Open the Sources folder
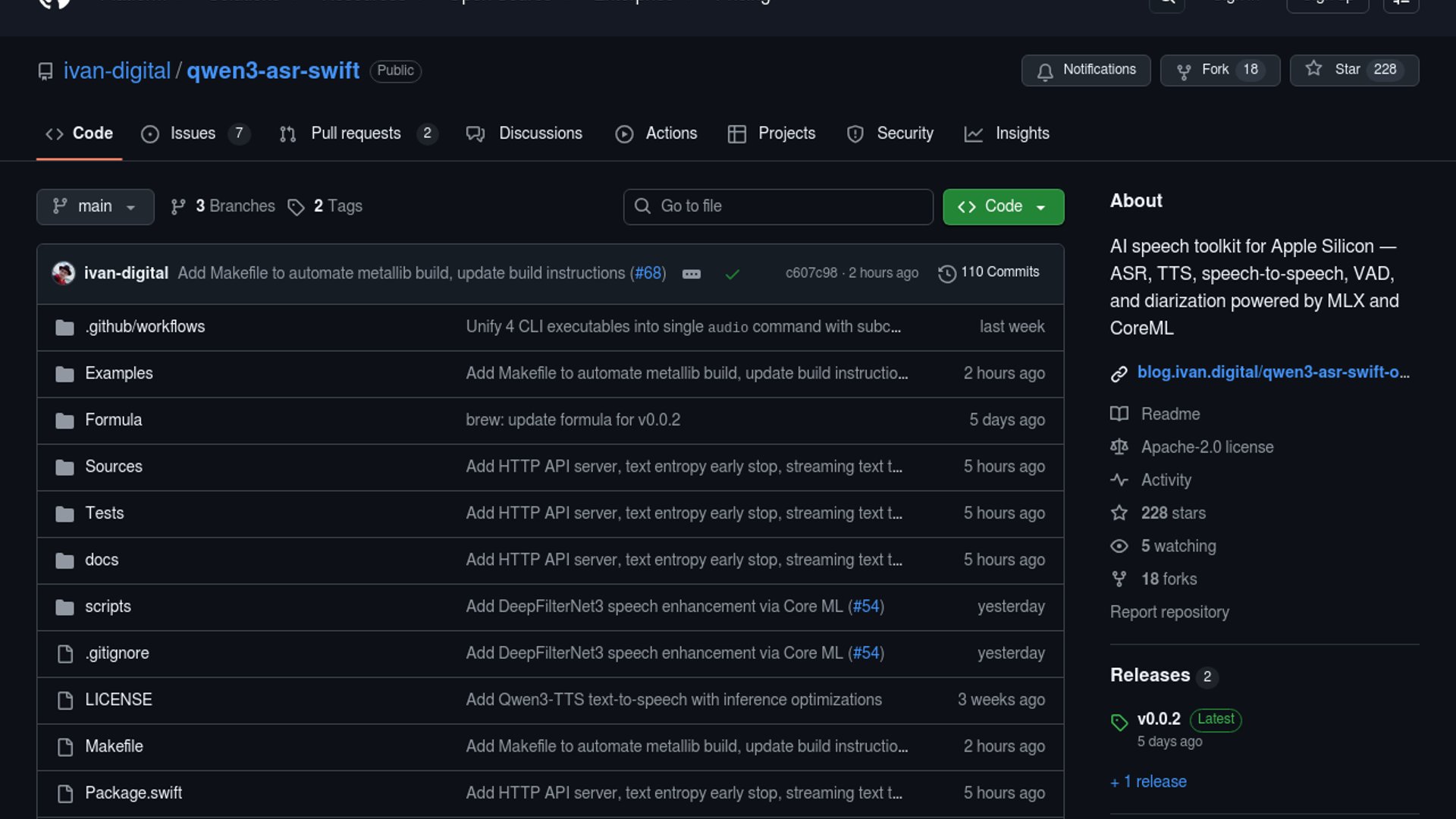Image resolution: width=1456 pixels, height=819 pixels. click(x=114, y=466)
